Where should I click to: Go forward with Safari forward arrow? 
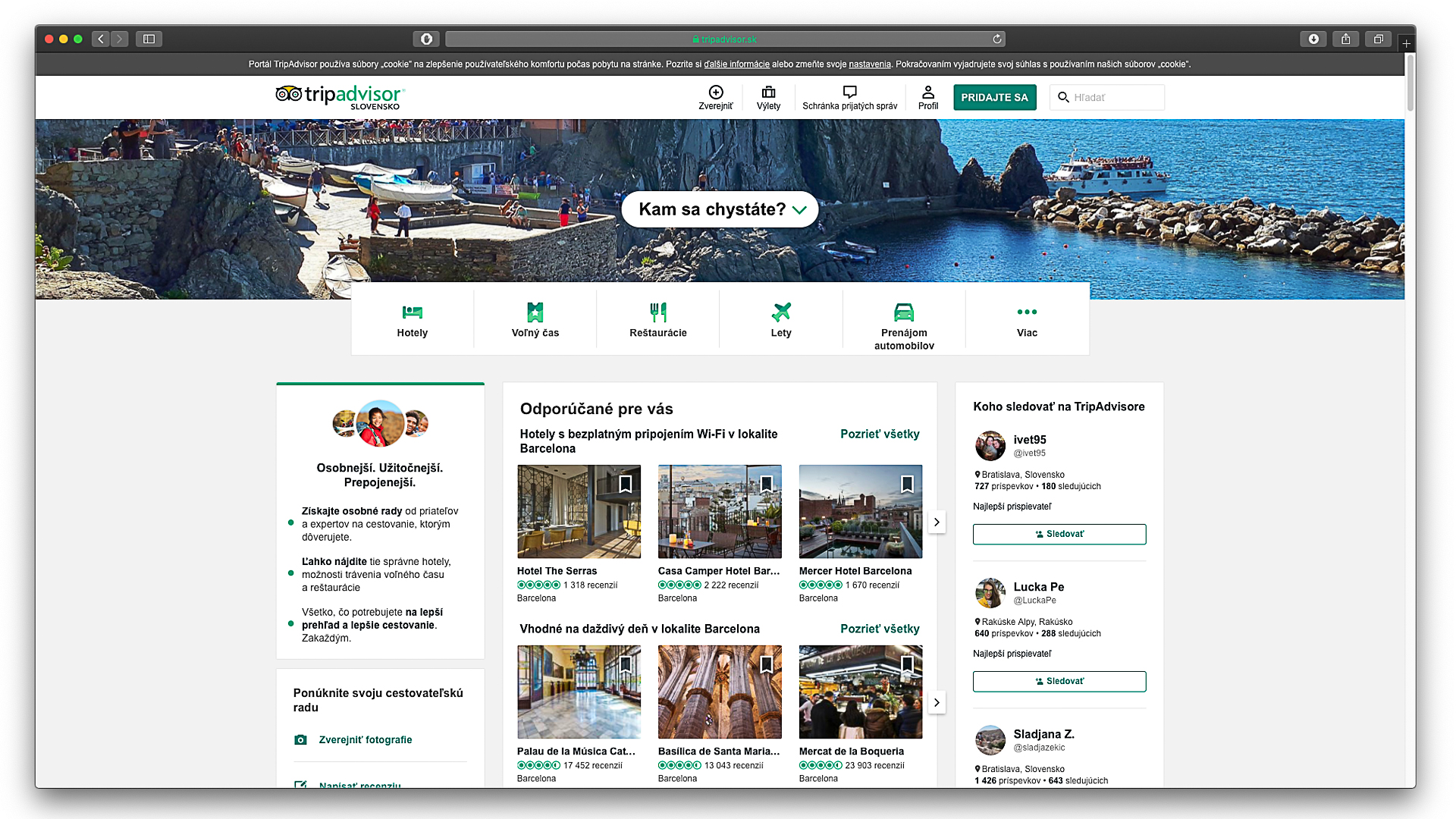[x=119, y=39]
